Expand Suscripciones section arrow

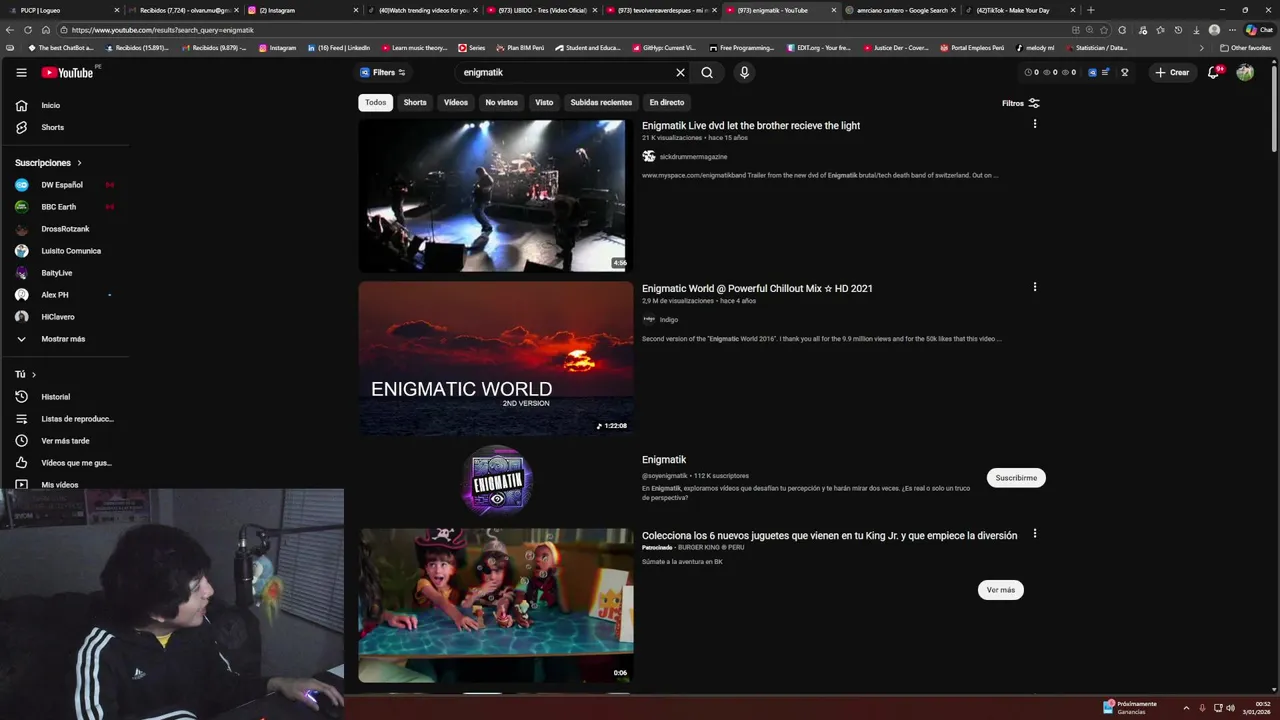(79, 163)
